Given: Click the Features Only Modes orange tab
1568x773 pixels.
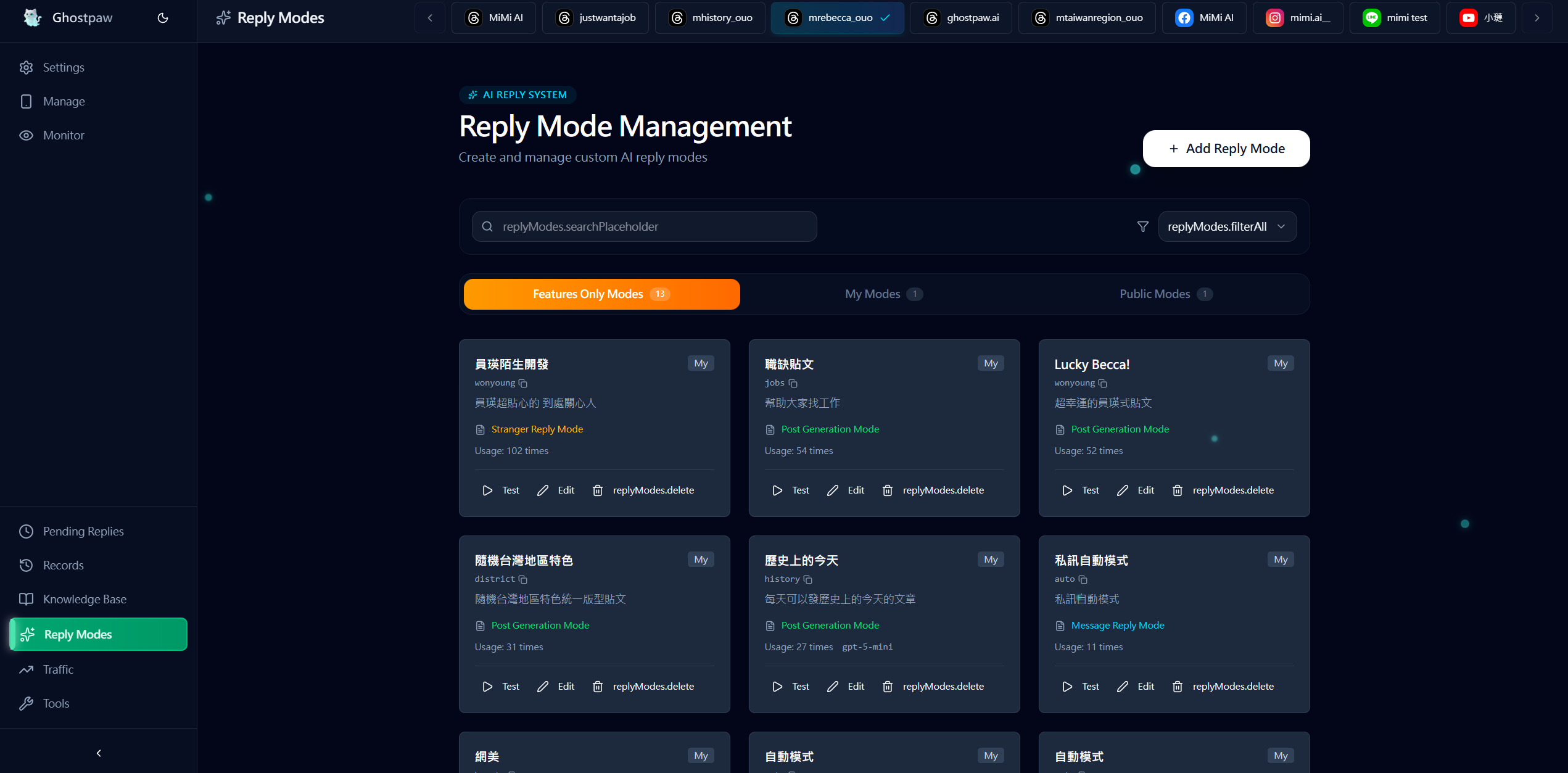Looking at the screenshot, I should pos(601,294).
